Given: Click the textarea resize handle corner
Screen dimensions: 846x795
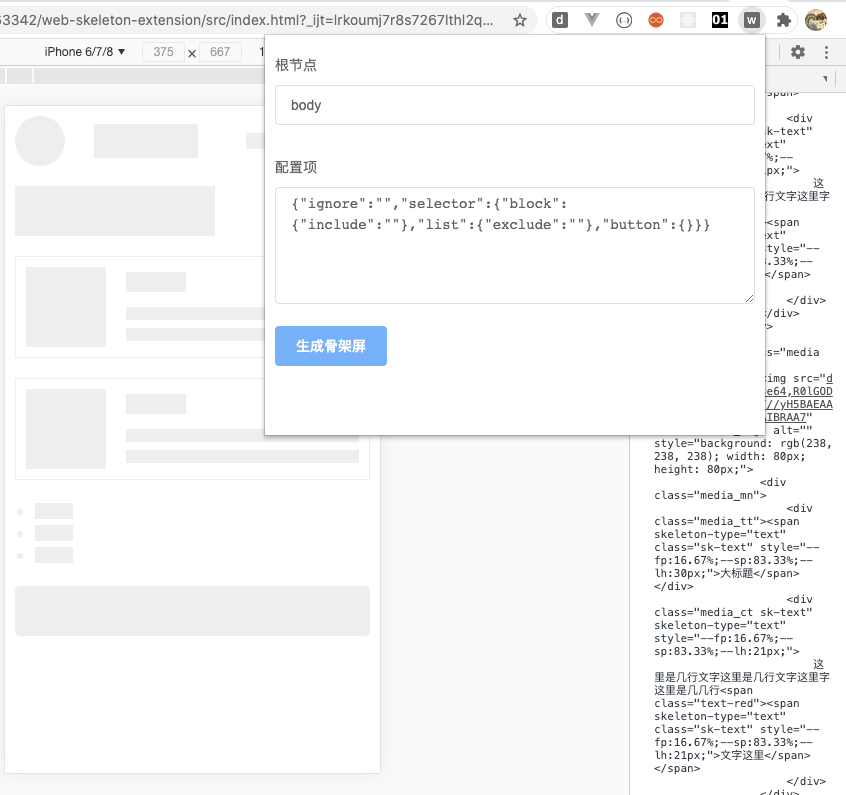Looking at the screenshot, I should coord(749,298).
